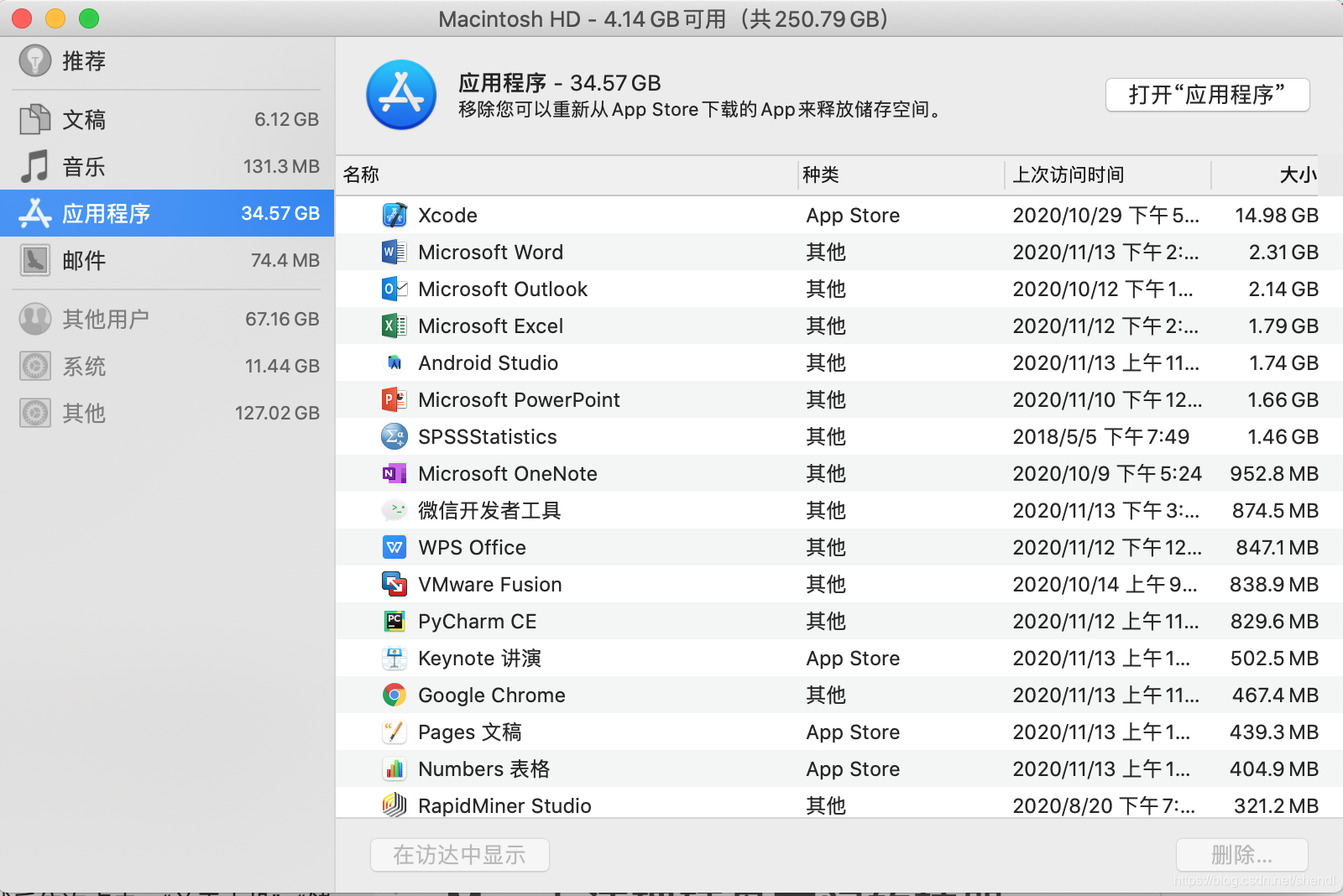Click the Microsoft Word icon
1343x896 pixels.
pos(395,253)
